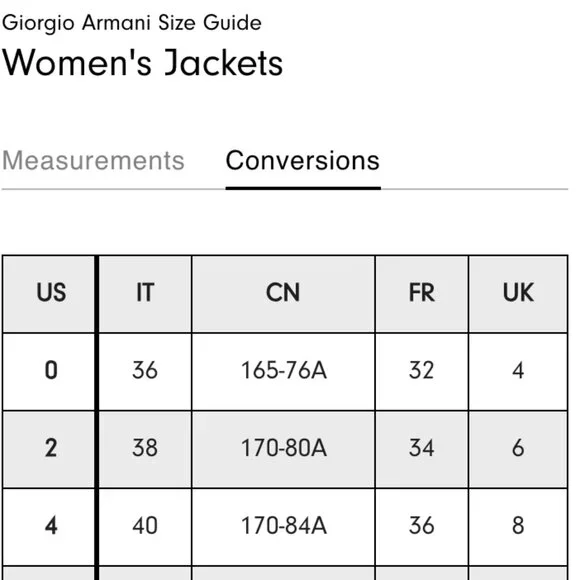
Task: Click the Giorgio Armani Size Guide title
Action: coord(132,23)
